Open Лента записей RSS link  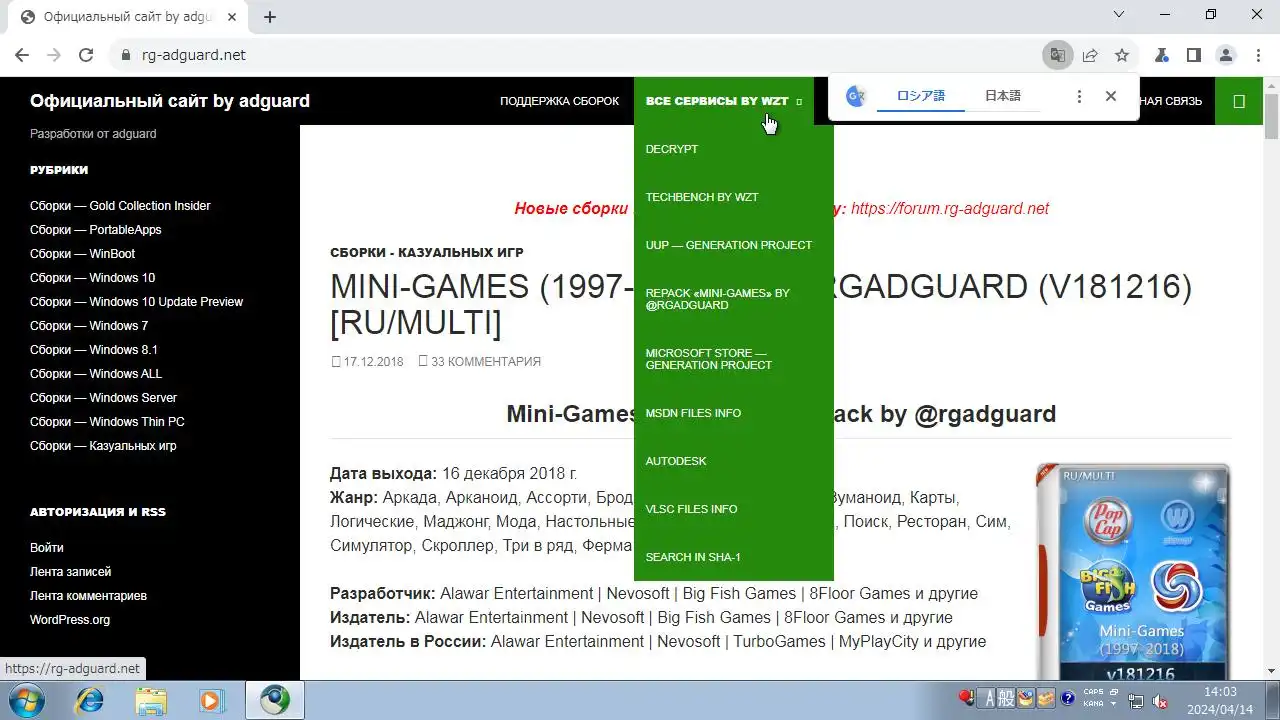(70, 572)
